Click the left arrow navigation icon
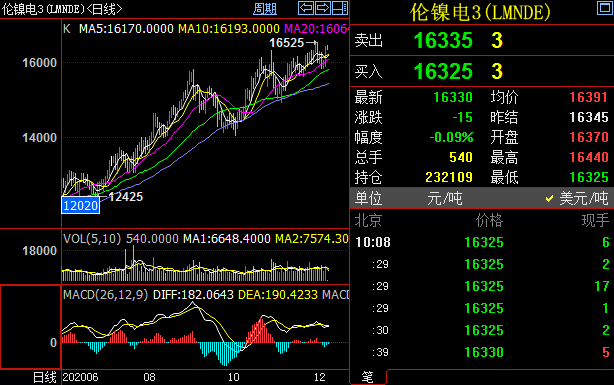 coord(306,8)
